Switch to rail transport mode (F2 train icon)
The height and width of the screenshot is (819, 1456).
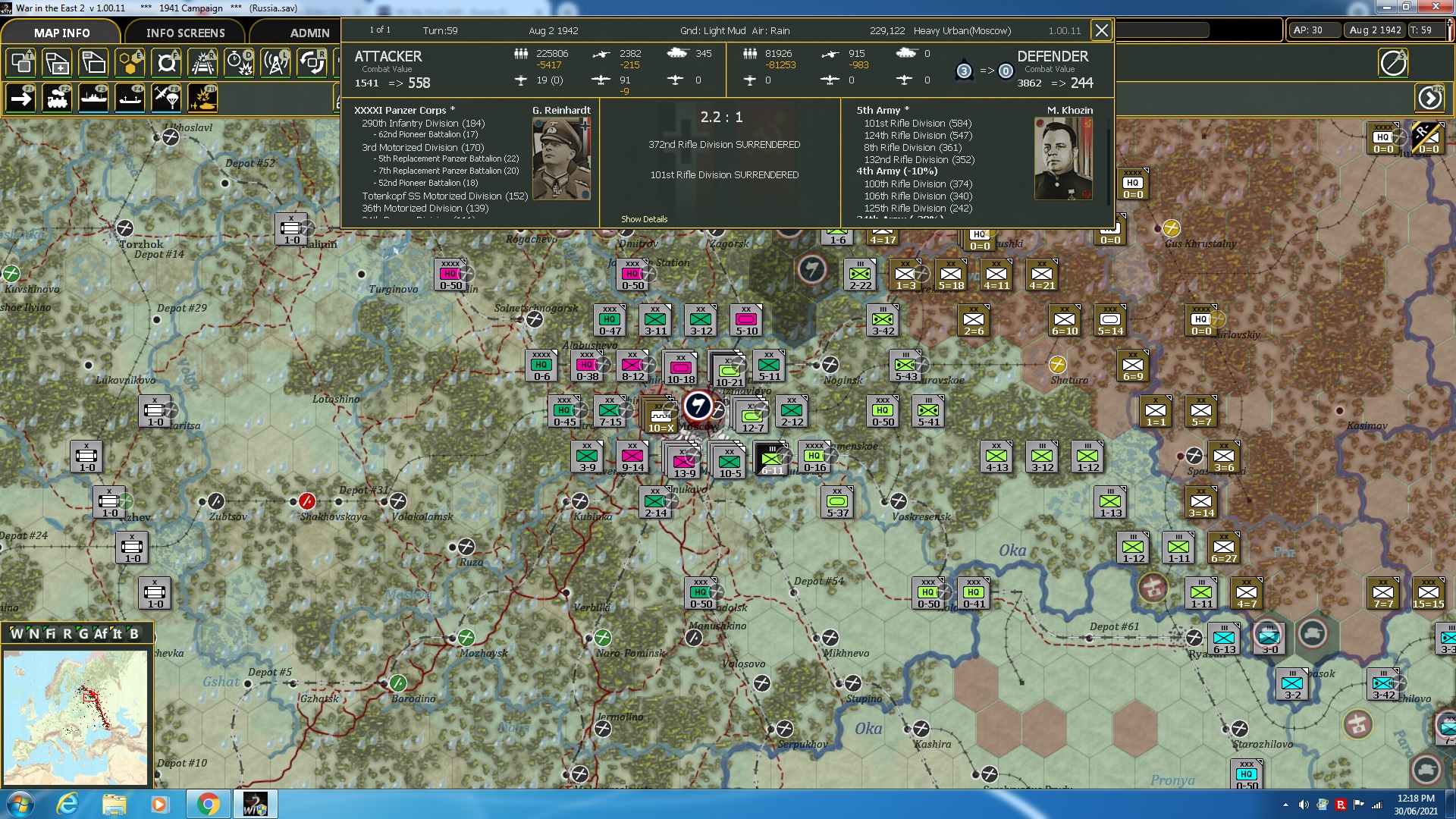pos(57,97)
